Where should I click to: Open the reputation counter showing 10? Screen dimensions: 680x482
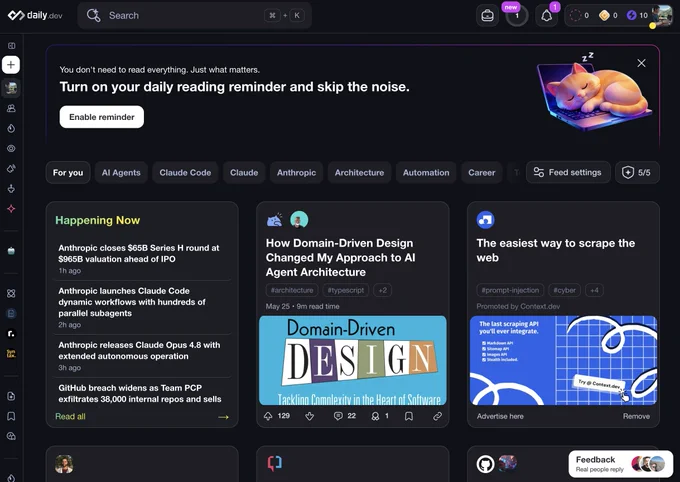tap(637, 16)
